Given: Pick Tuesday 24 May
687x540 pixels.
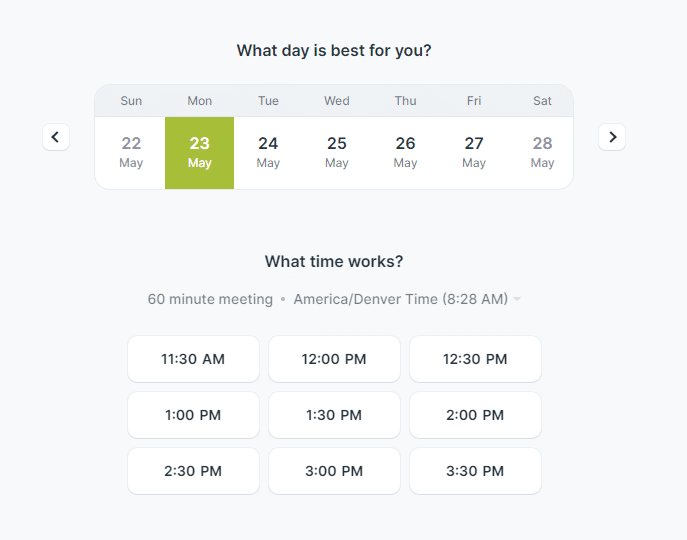Looking at the screenshot, I should 268,153.
